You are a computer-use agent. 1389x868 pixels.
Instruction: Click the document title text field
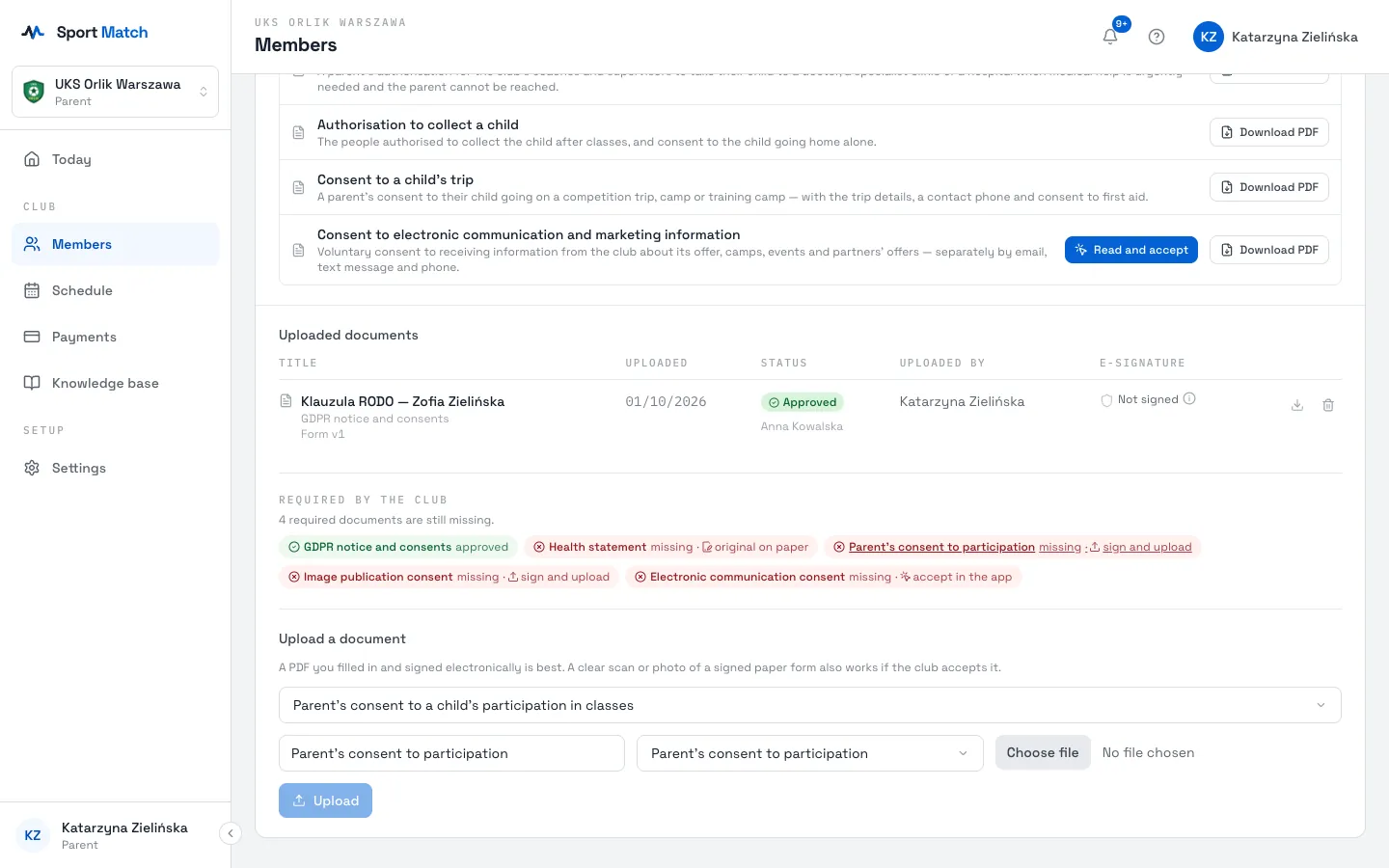451,753
